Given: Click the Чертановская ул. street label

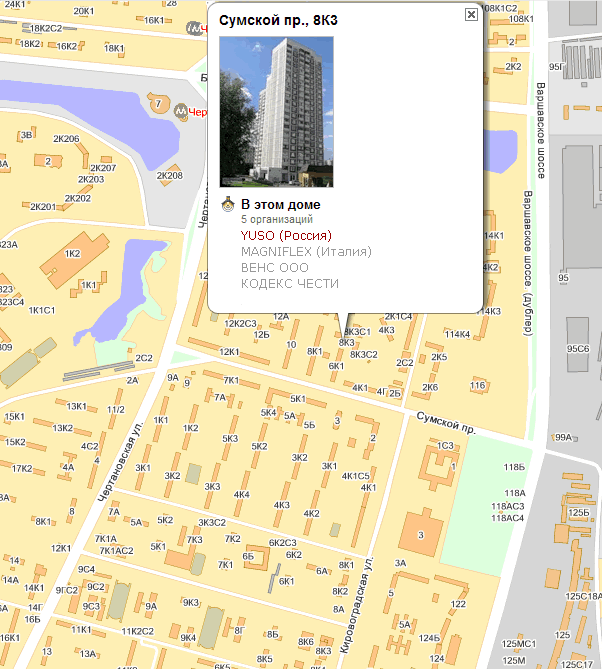Looking at the screenshot, I should [120, 462].
